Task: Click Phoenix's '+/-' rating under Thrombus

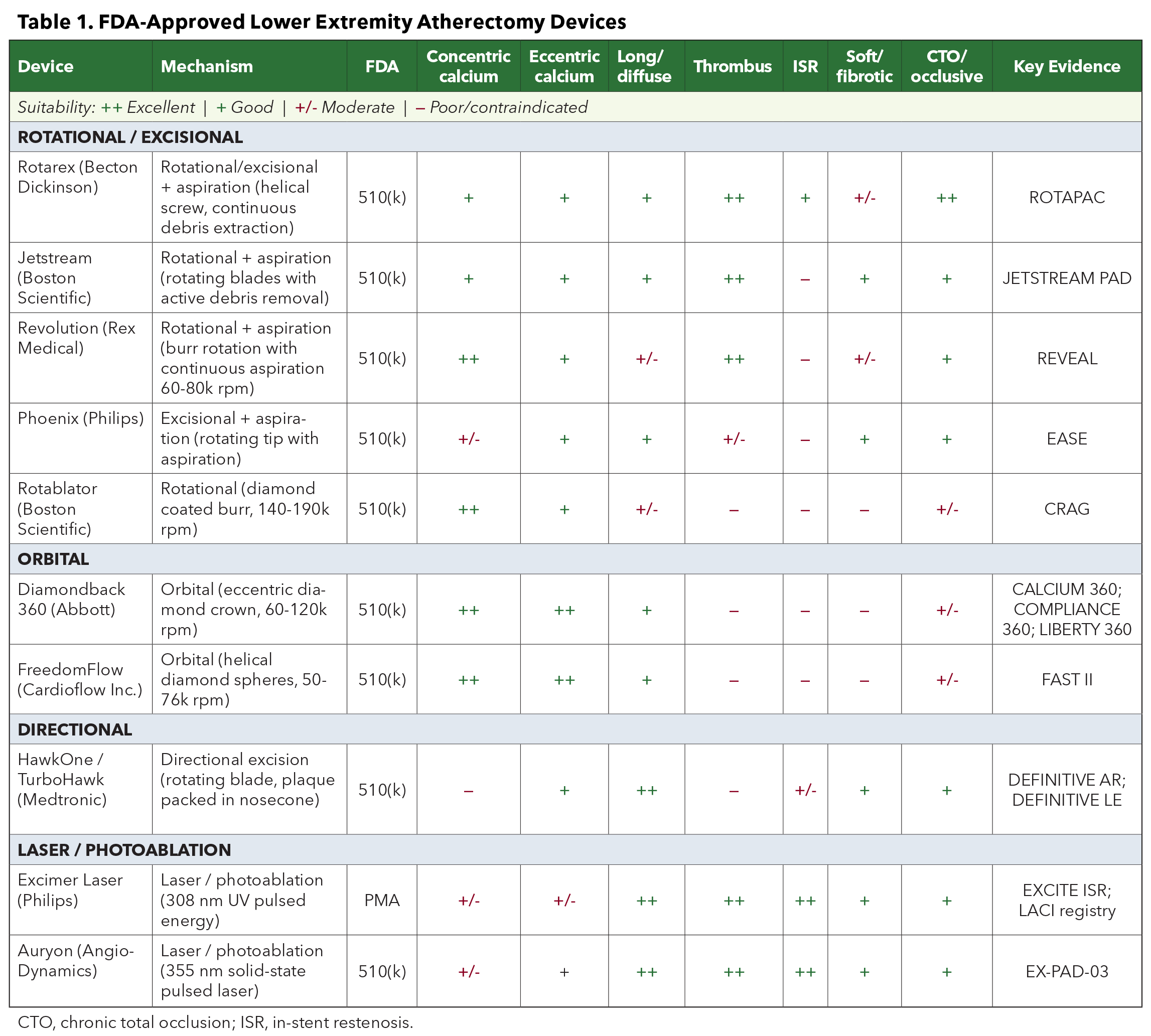Action: click(x=734, y=439)
